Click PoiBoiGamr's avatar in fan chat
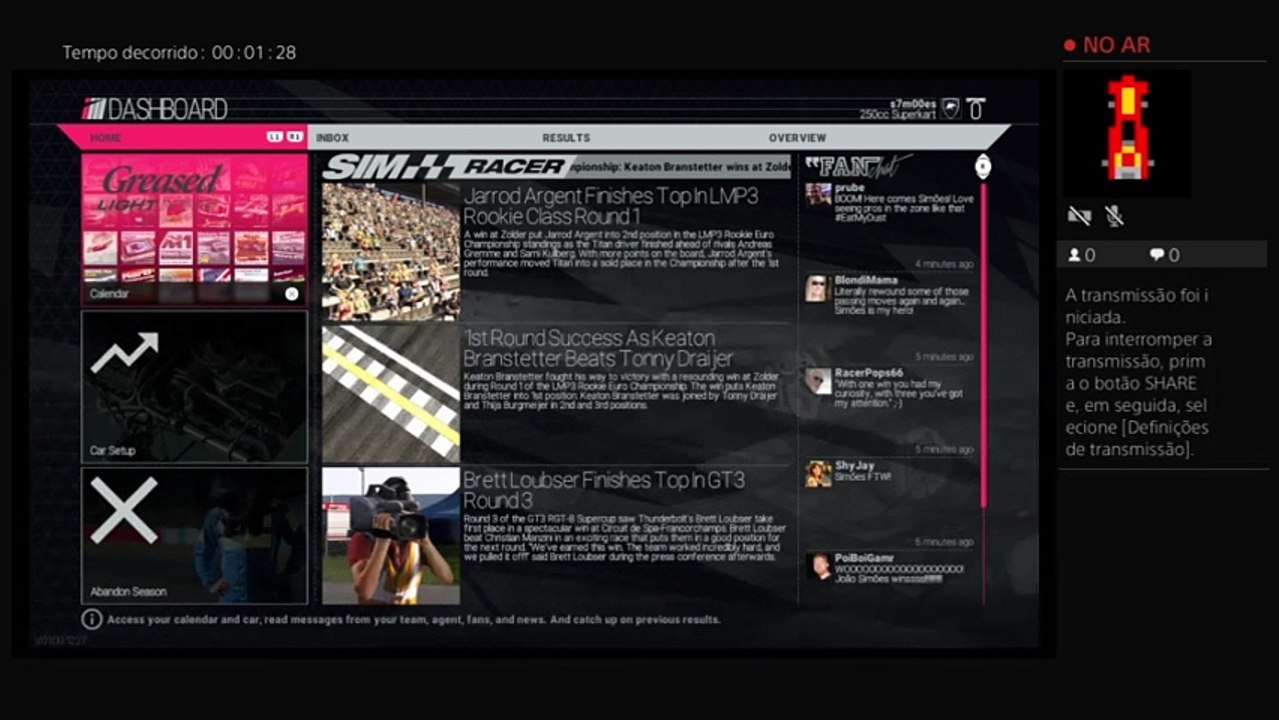 (818, 566)
